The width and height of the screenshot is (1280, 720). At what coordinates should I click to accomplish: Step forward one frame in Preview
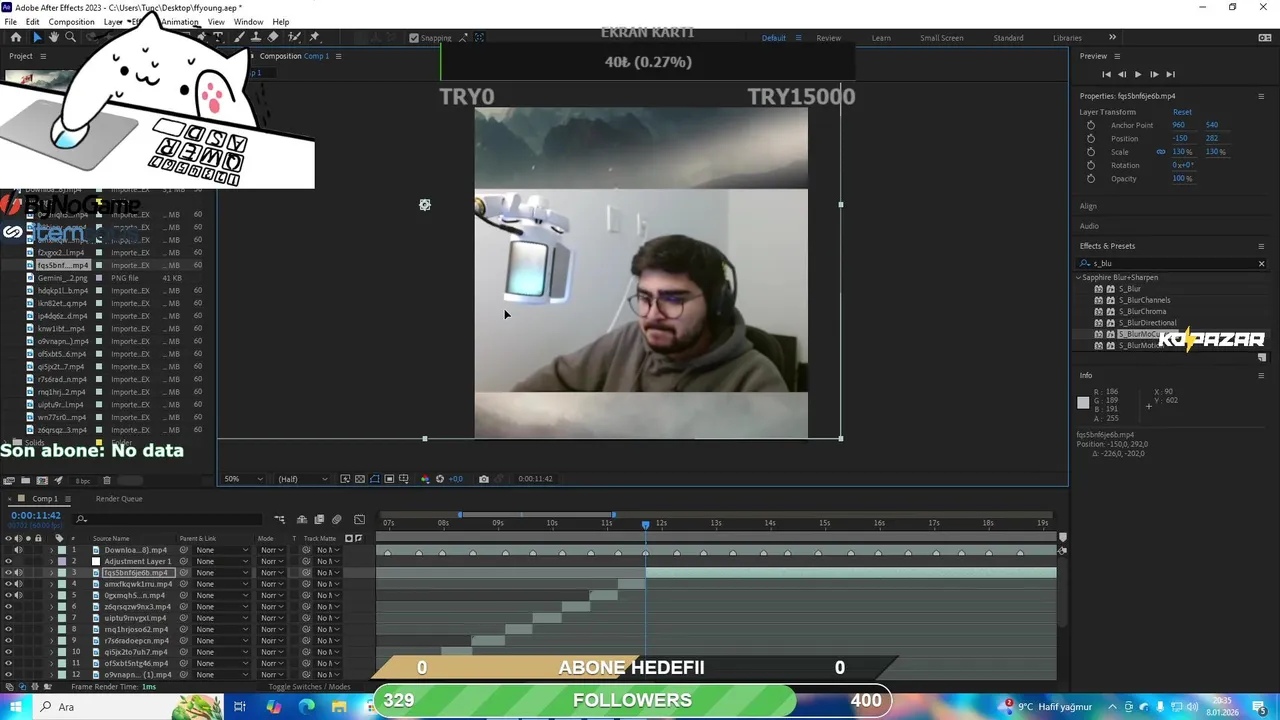pyautogui.click(x=1154, y=74)
